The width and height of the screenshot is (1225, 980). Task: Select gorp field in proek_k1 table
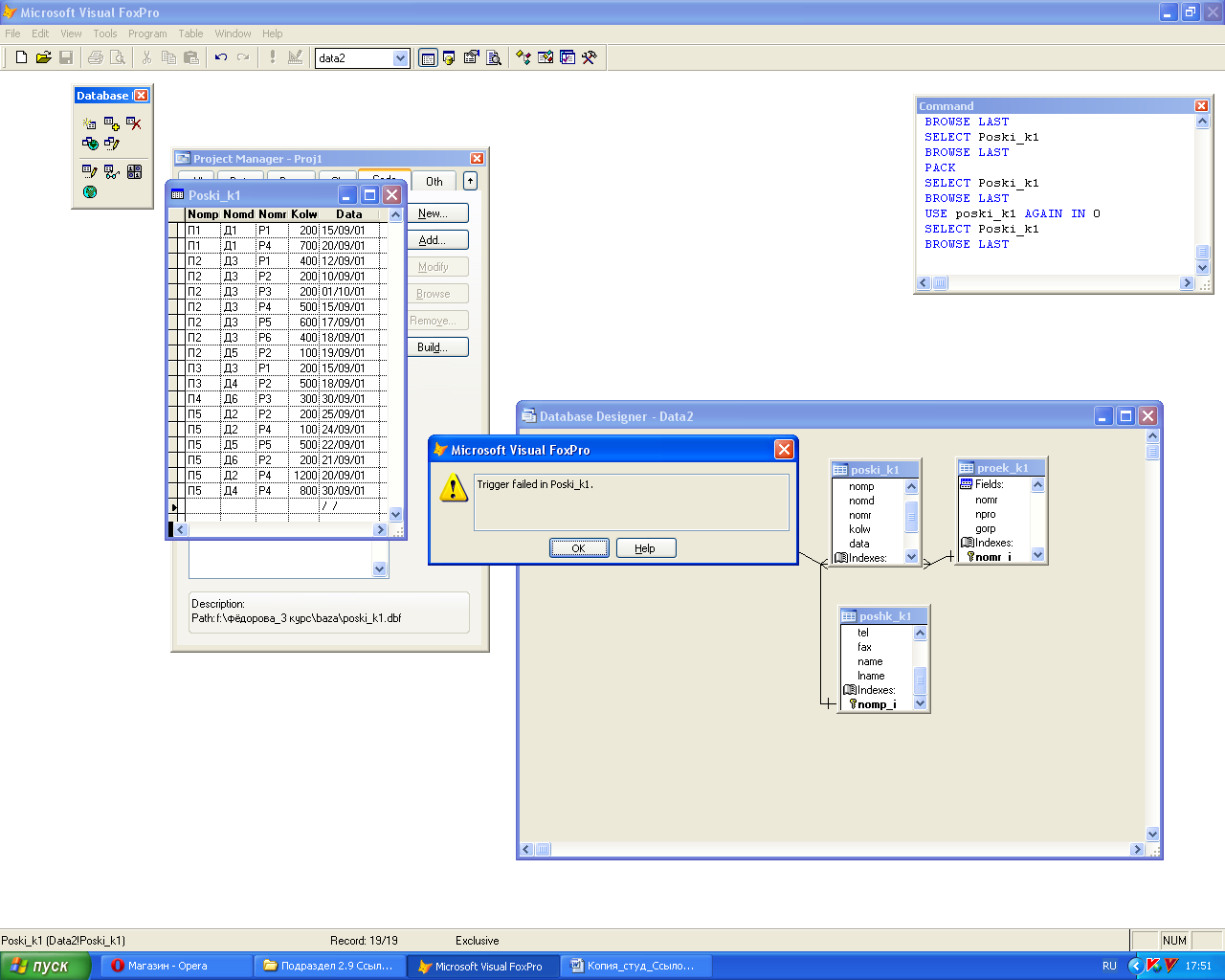[986, 528]
